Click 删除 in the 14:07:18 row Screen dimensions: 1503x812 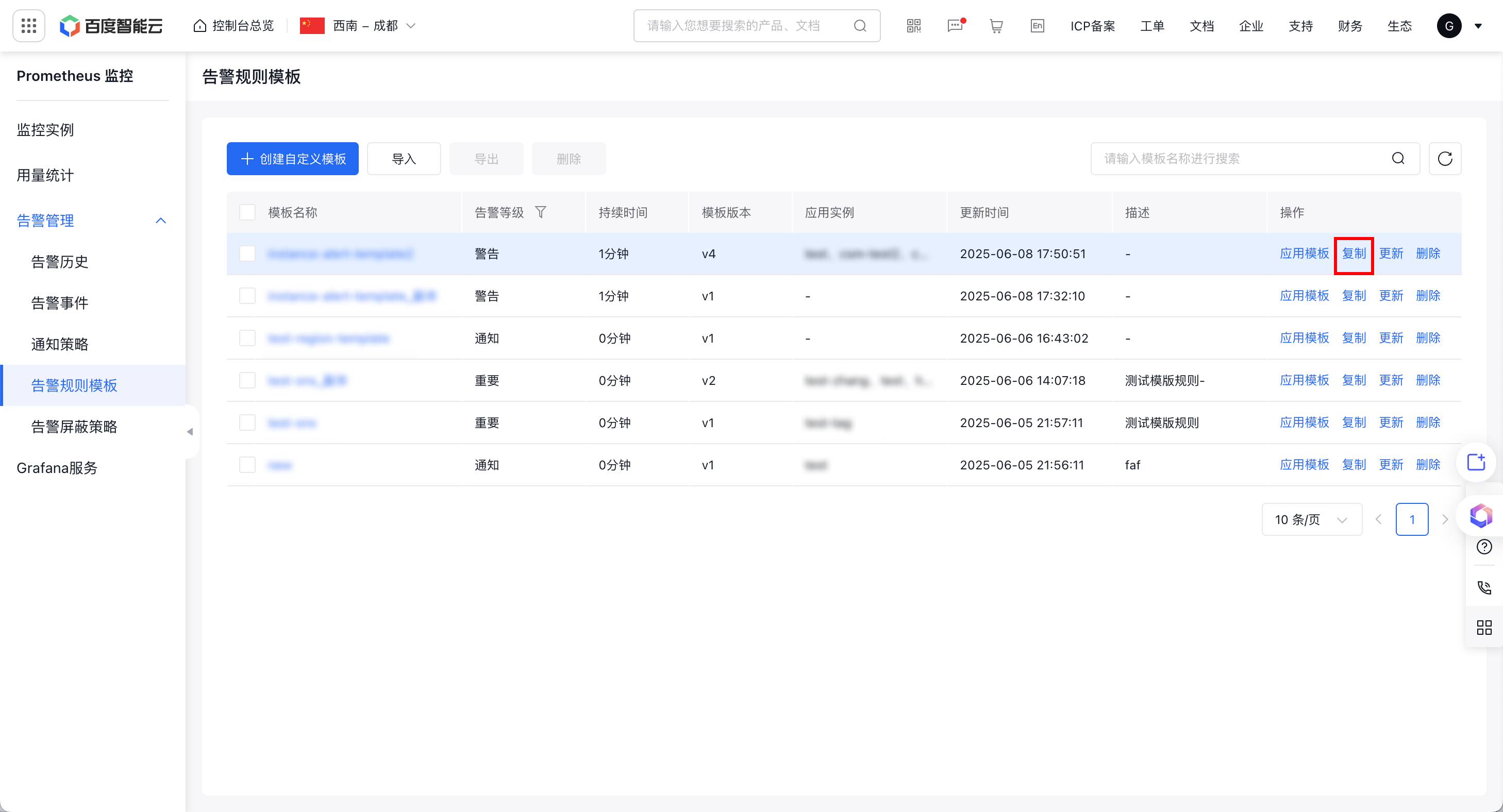click(x=1428, y=380)
